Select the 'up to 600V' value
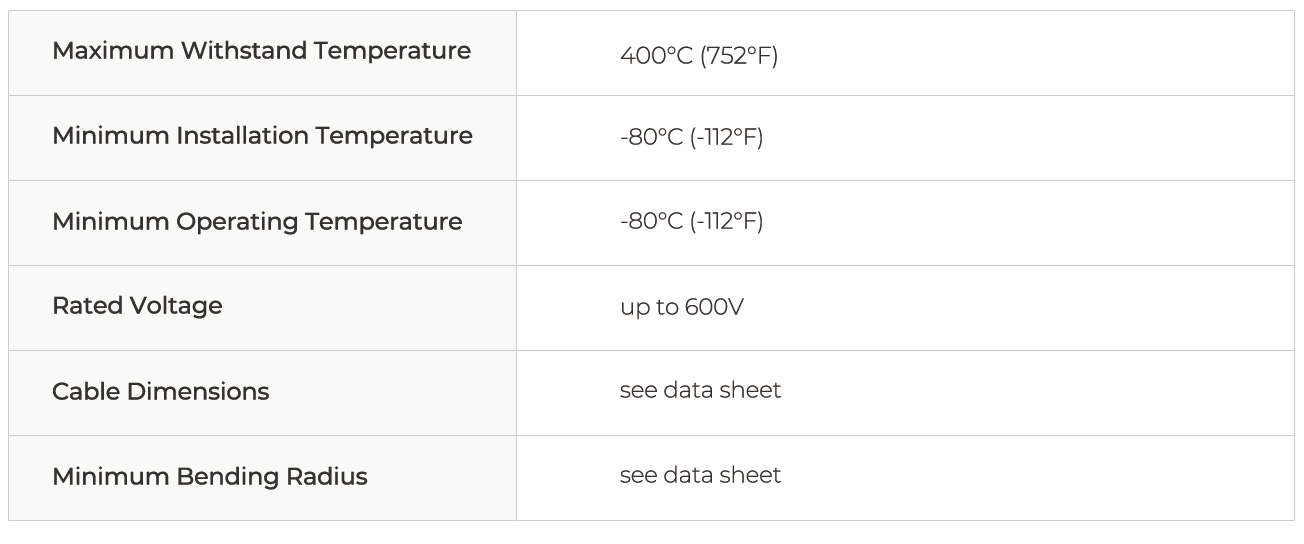 (x=681, y=307)
